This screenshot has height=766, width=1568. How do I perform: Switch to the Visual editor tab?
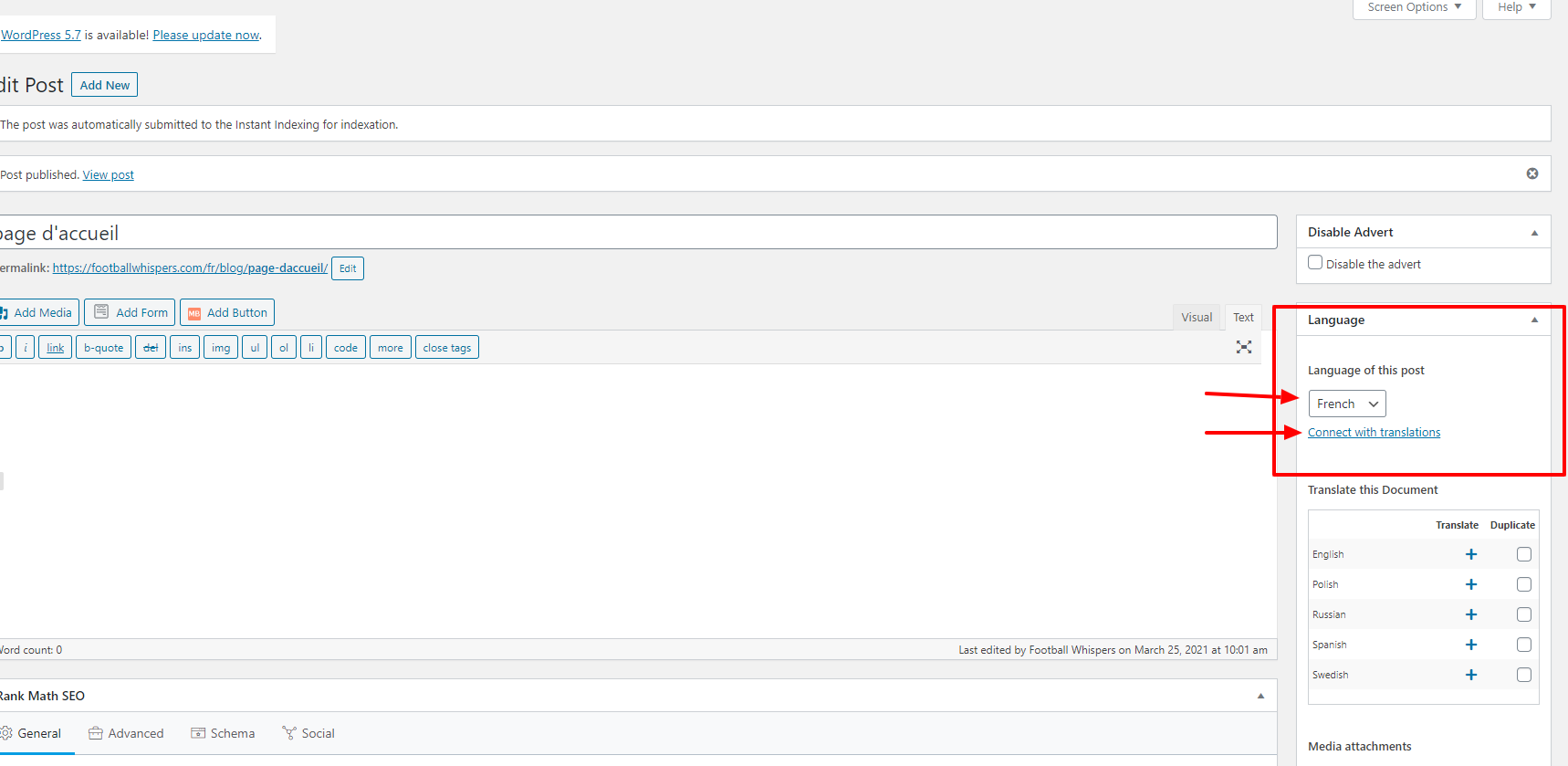click(1196, 317)
